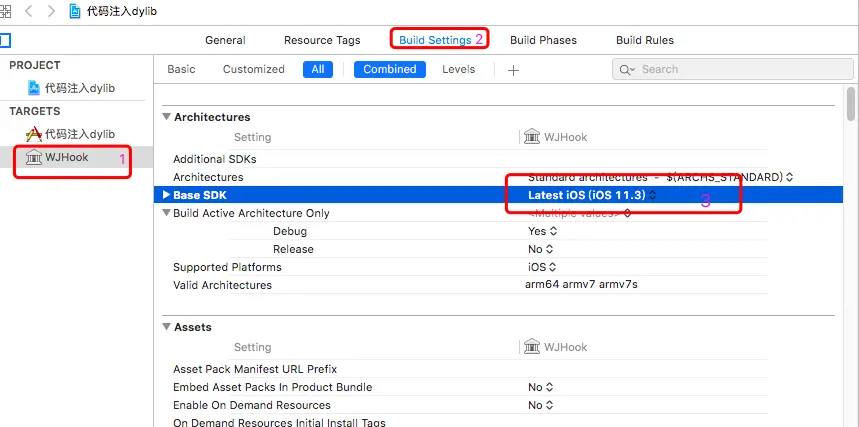Select the Supported Platforms setting name

(x=227, y=267)
